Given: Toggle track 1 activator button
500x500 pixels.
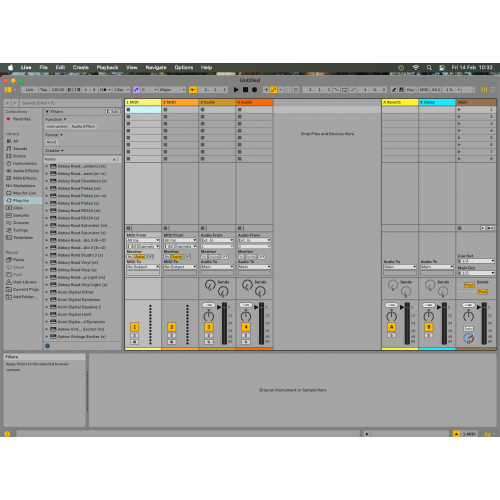Looking at the screenshot, I should coord(134,327).
